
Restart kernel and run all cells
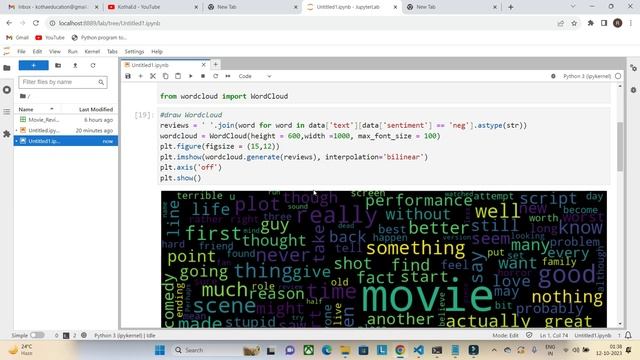pyautogui.click(x=228, y=76)
